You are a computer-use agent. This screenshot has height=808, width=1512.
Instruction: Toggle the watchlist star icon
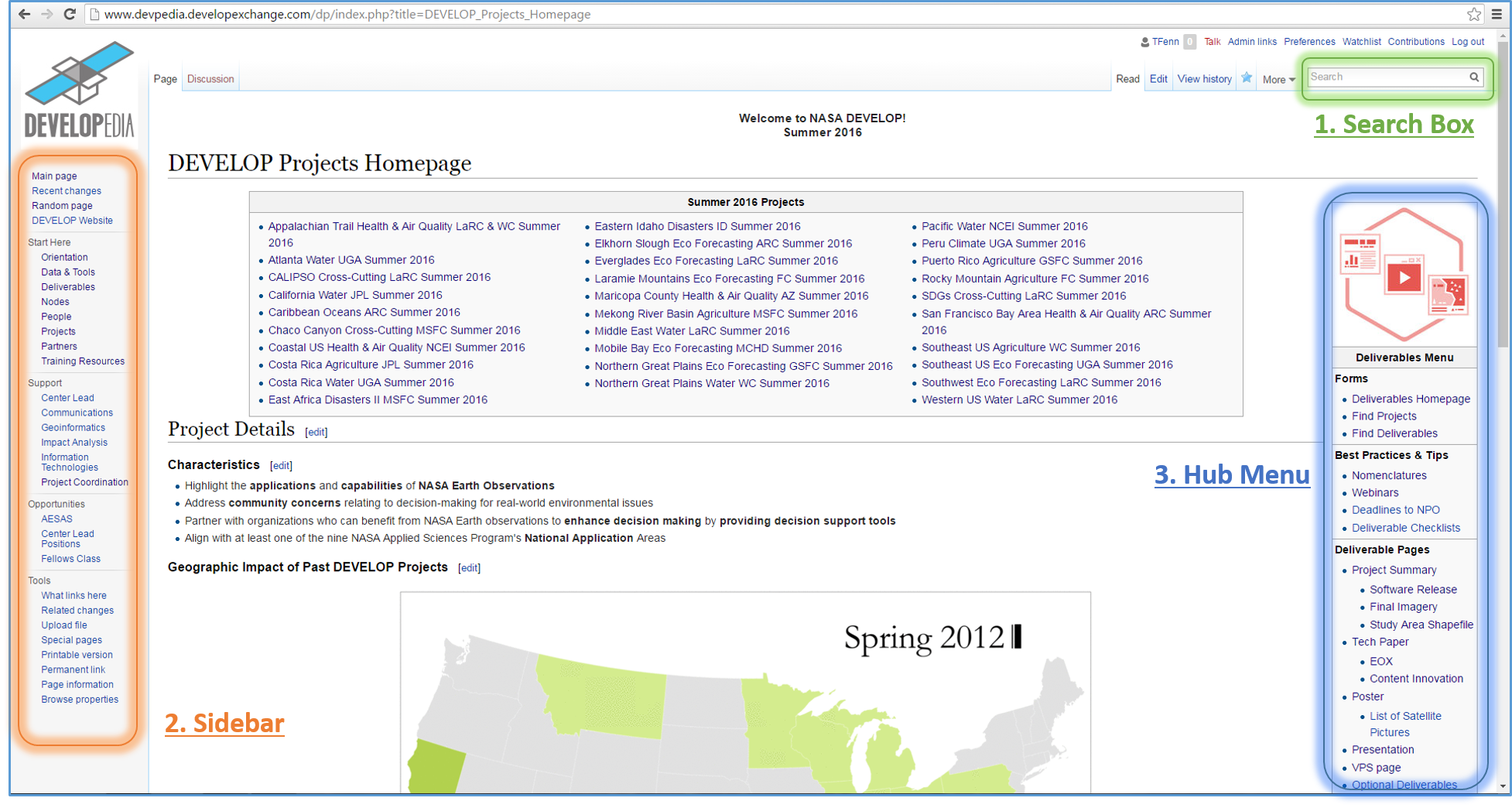pyautogui.click(x=1247, y=77)
